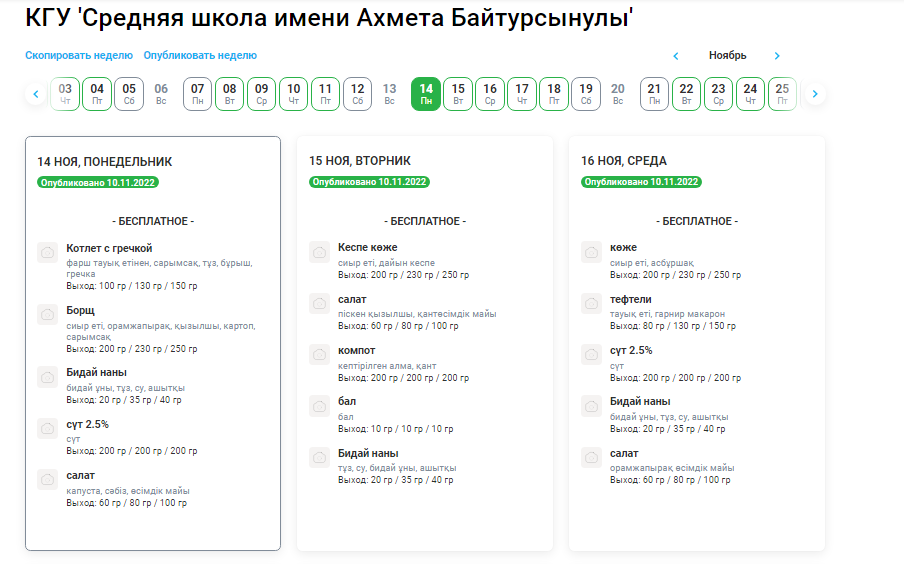904x564 pixels.
Task: Click the dish icon beside компот
Action: 319,355
